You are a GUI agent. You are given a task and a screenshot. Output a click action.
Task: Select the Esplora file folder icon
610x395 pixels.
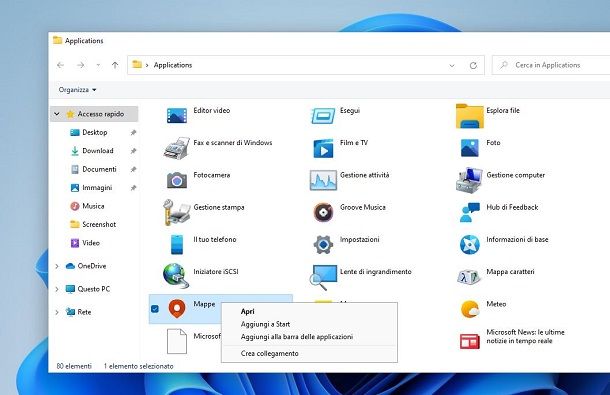(x=470, y=116)
